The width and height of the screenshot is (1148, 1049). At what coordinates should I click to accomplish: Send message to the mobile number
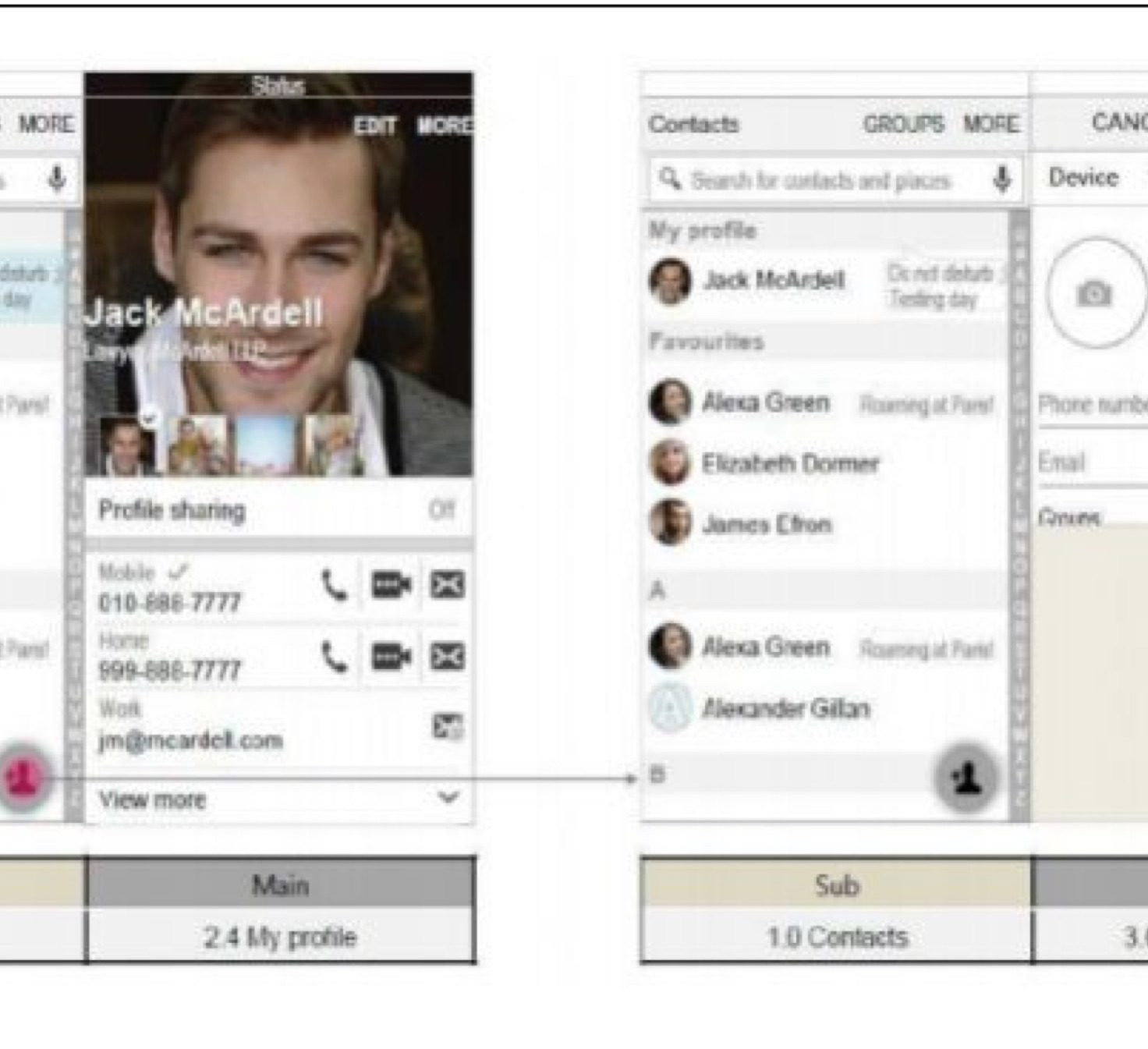[448, 585]
